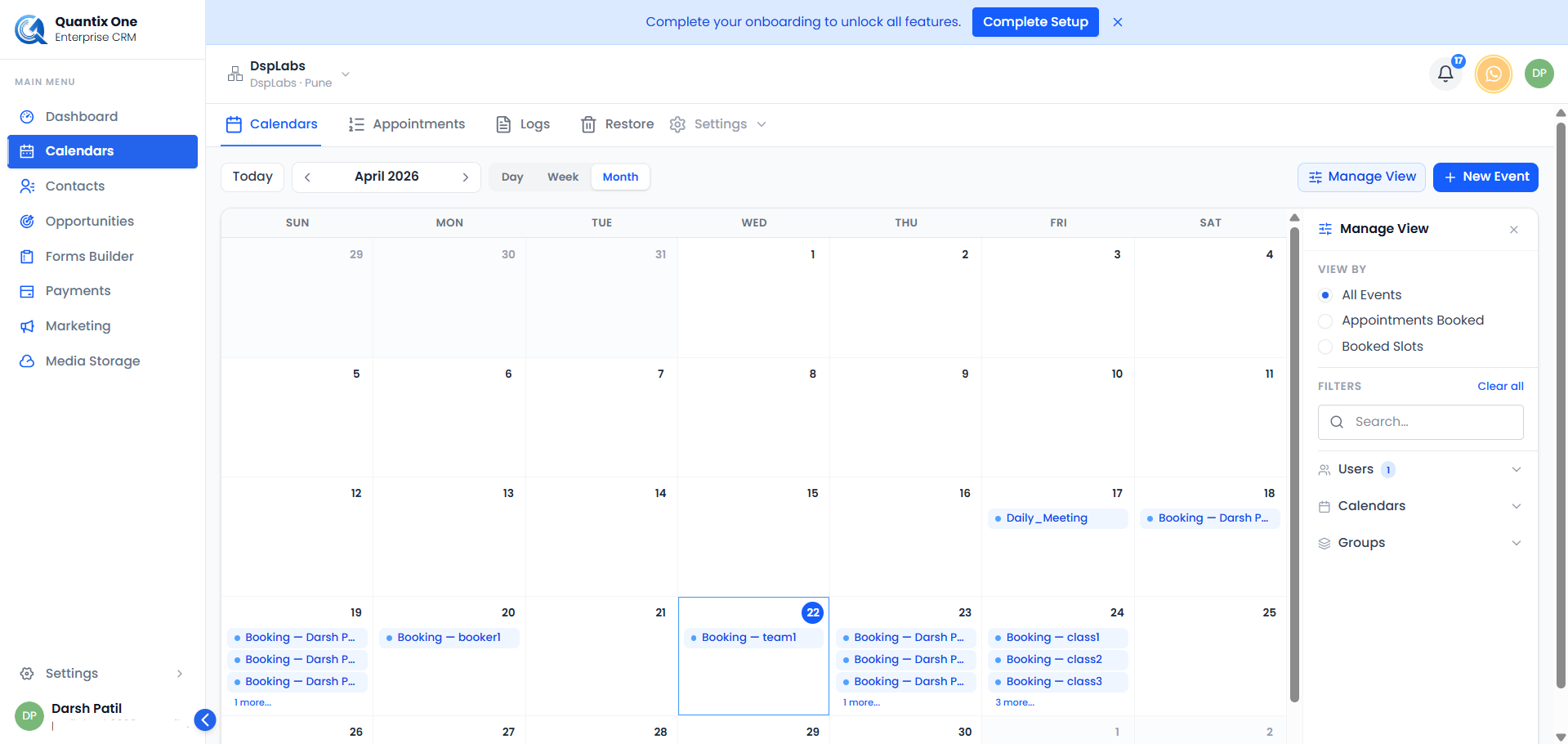Expand the Calendars filter section
Image resolution: width=1568 pixels, height=744 pixels.
point(1420,506)
